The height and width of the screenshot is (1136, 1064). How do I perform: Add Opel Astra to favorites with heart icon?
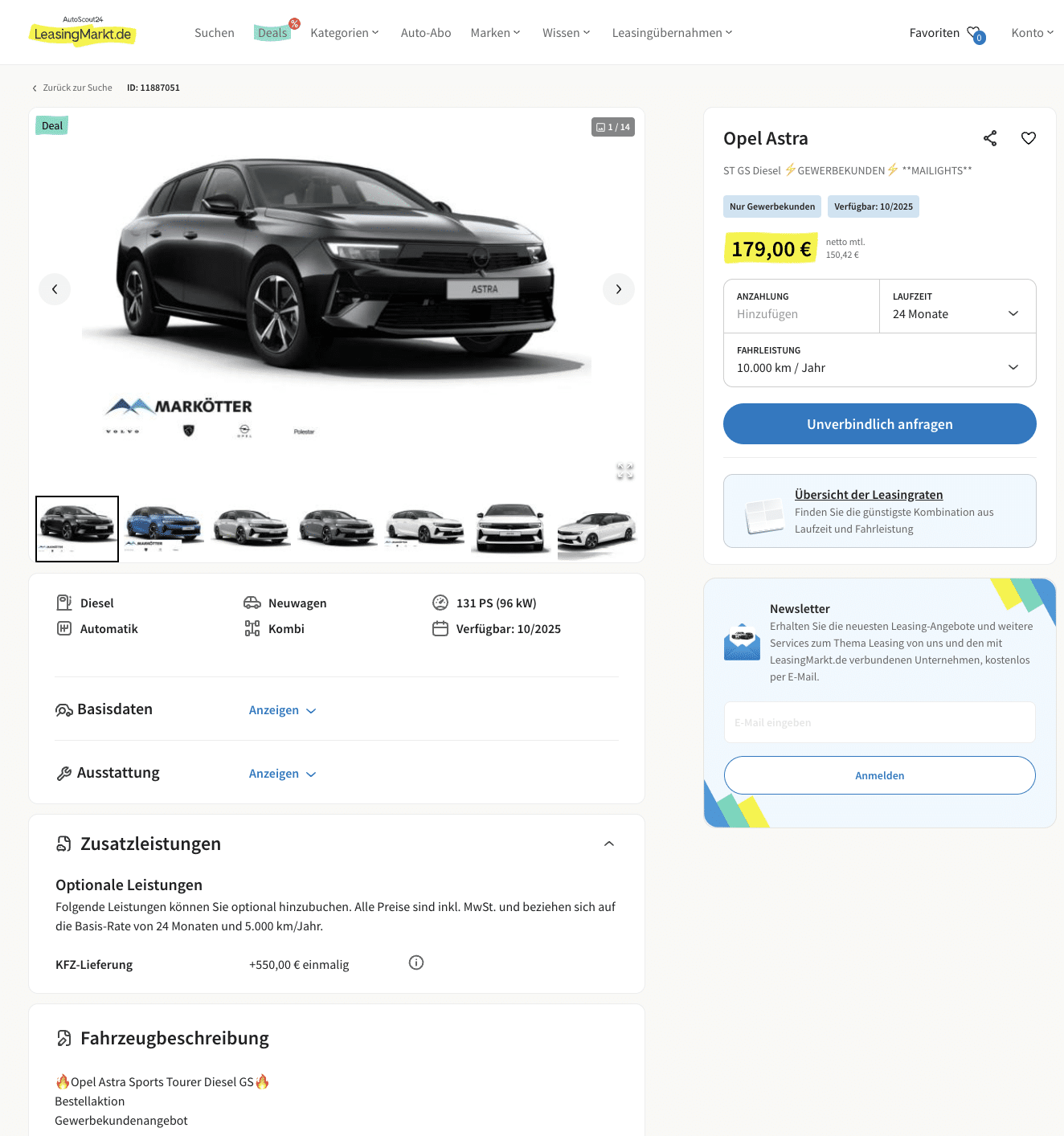coord(1028,138)
